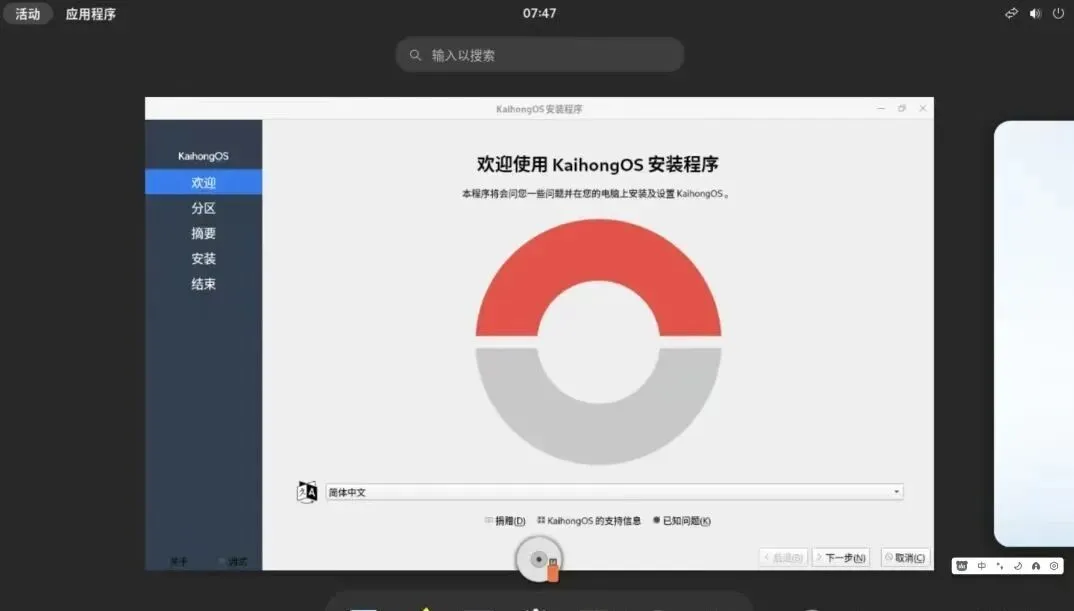Select the 欢迎 step in installer sidebar
The width and height of the screenshot is (1074, 611).
tap(203, 182)
